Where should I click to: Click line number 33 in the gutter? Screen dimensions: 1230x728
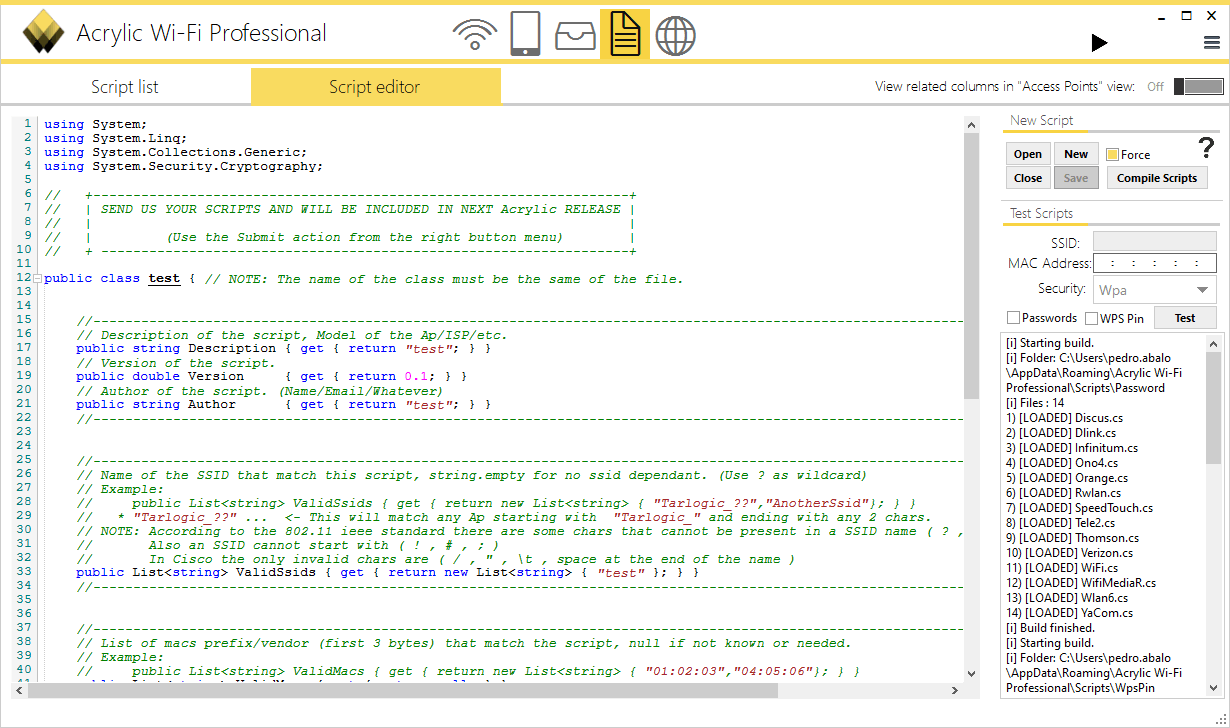tap(24, 573)
